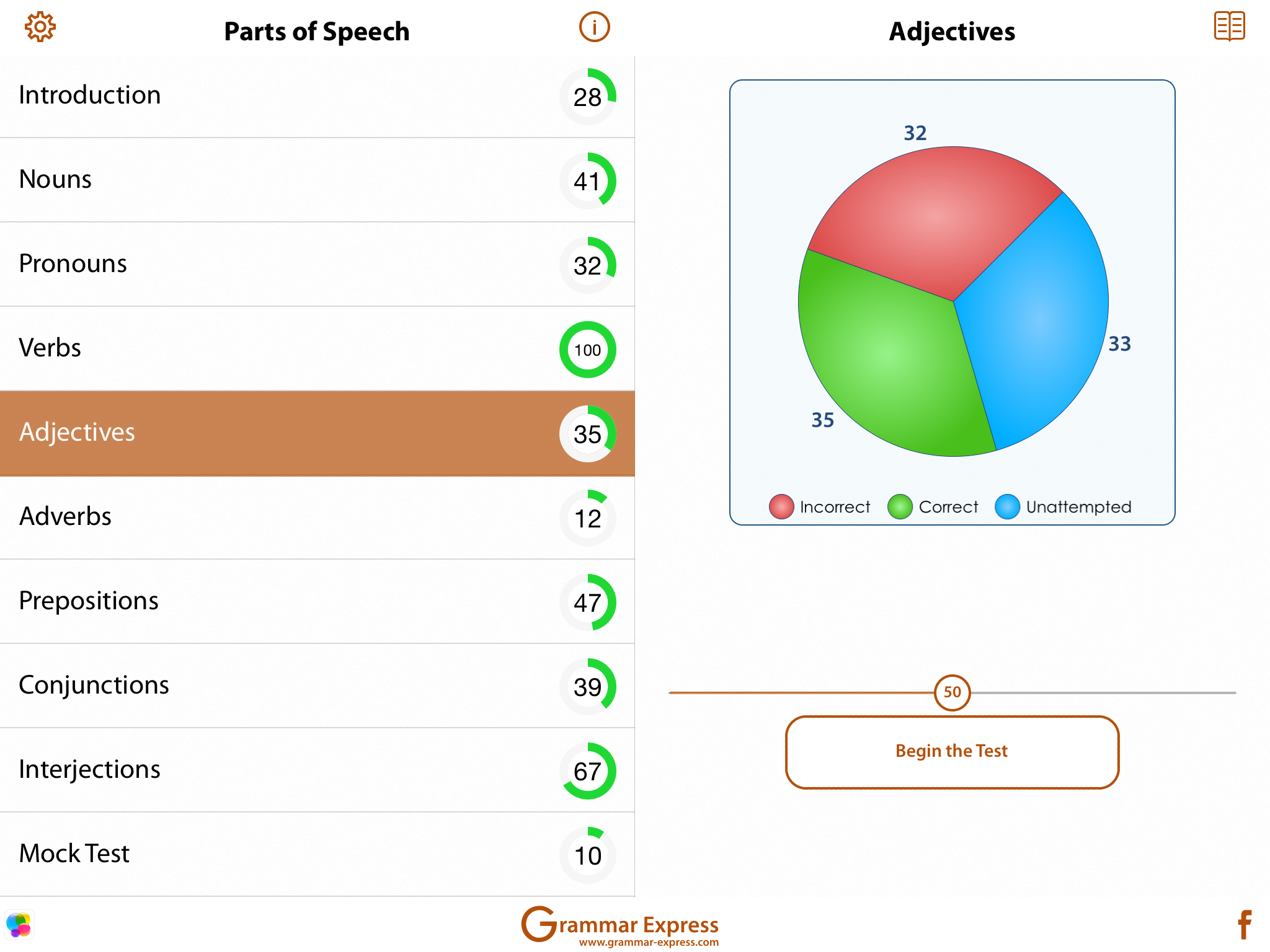Click the question count slider handle

(x=952, y=692)
